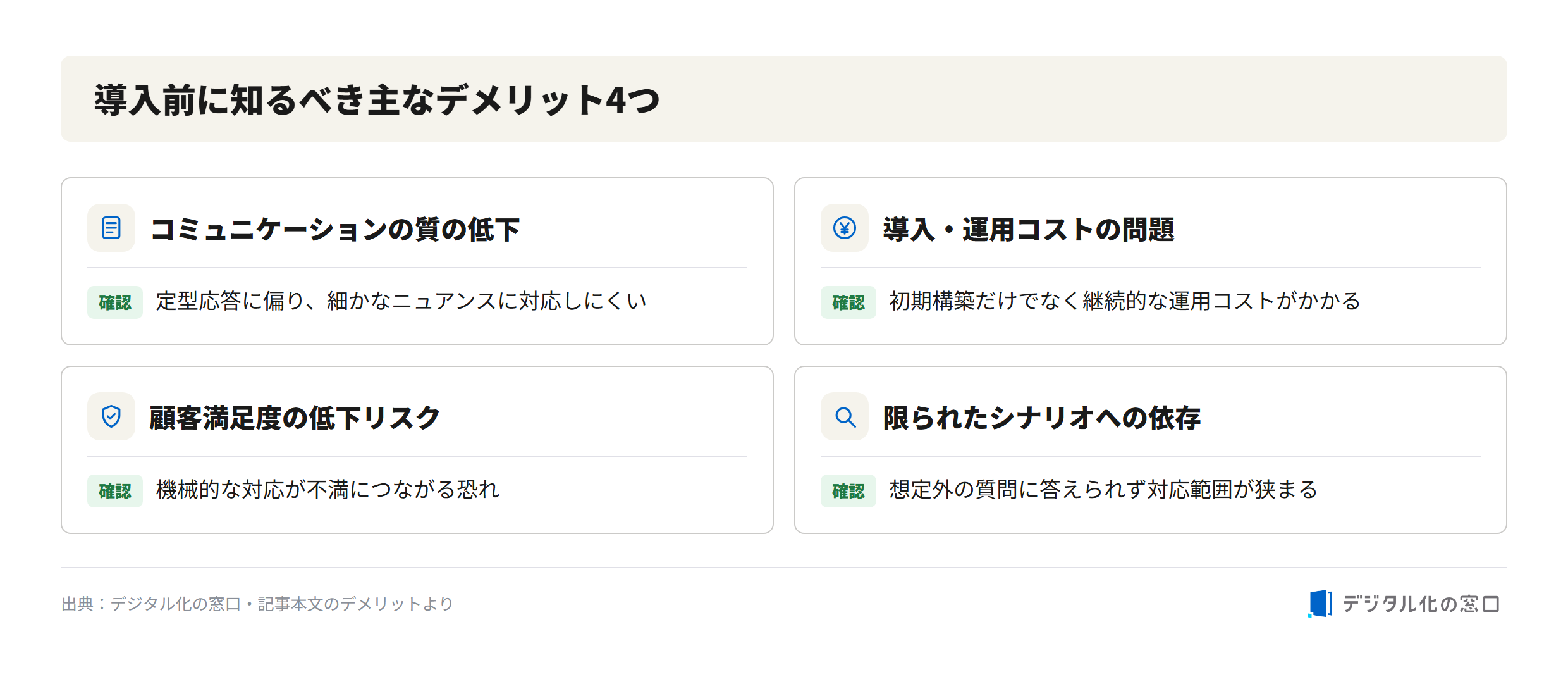Click the 確認 badge in the cost card
The image size is (1568, 677).
pyautogui.click(x=848, y=302)
